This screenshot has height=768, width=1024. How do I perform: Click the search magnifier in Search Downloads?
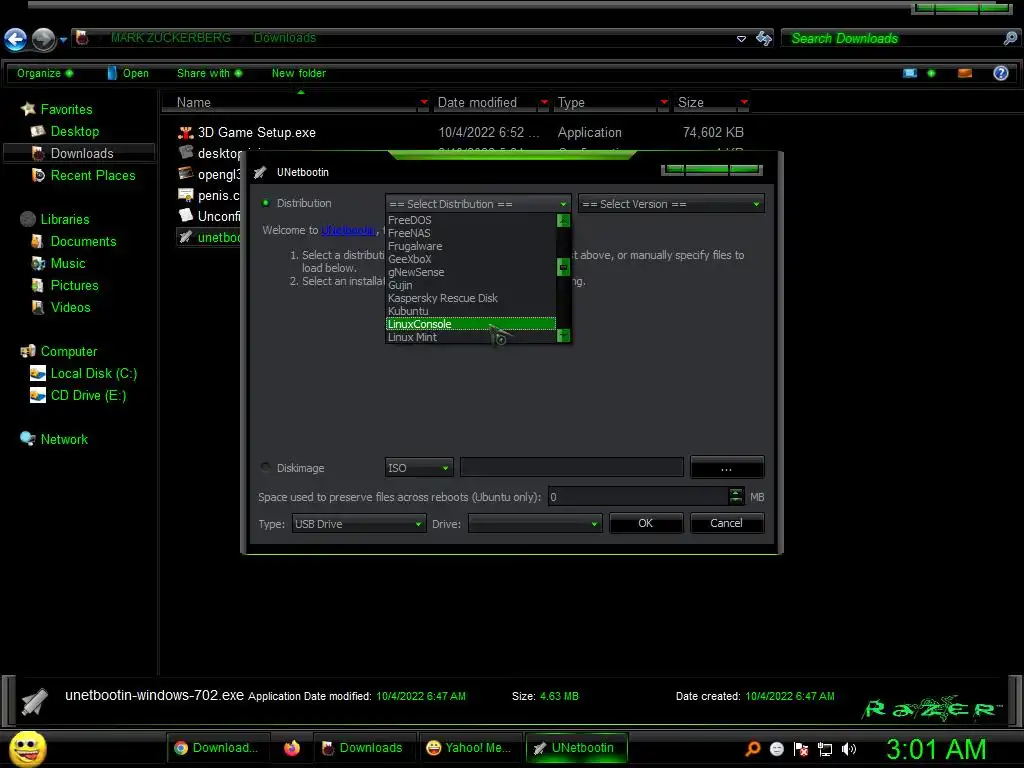(1010, 39)
